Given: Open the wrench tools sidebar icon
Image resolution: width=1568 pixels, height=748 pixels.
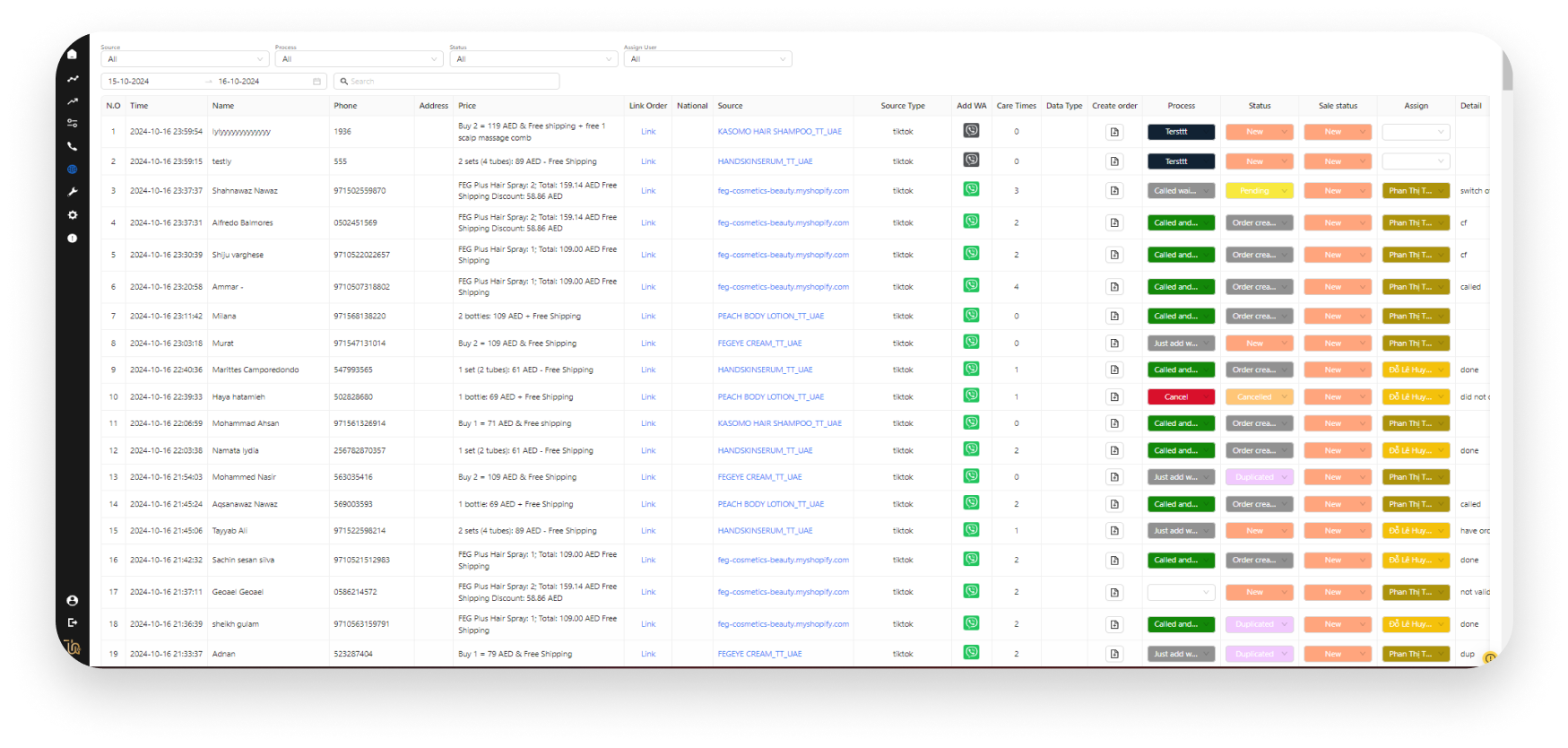Looking at the screenshot, I should click(x=73, y=192).
